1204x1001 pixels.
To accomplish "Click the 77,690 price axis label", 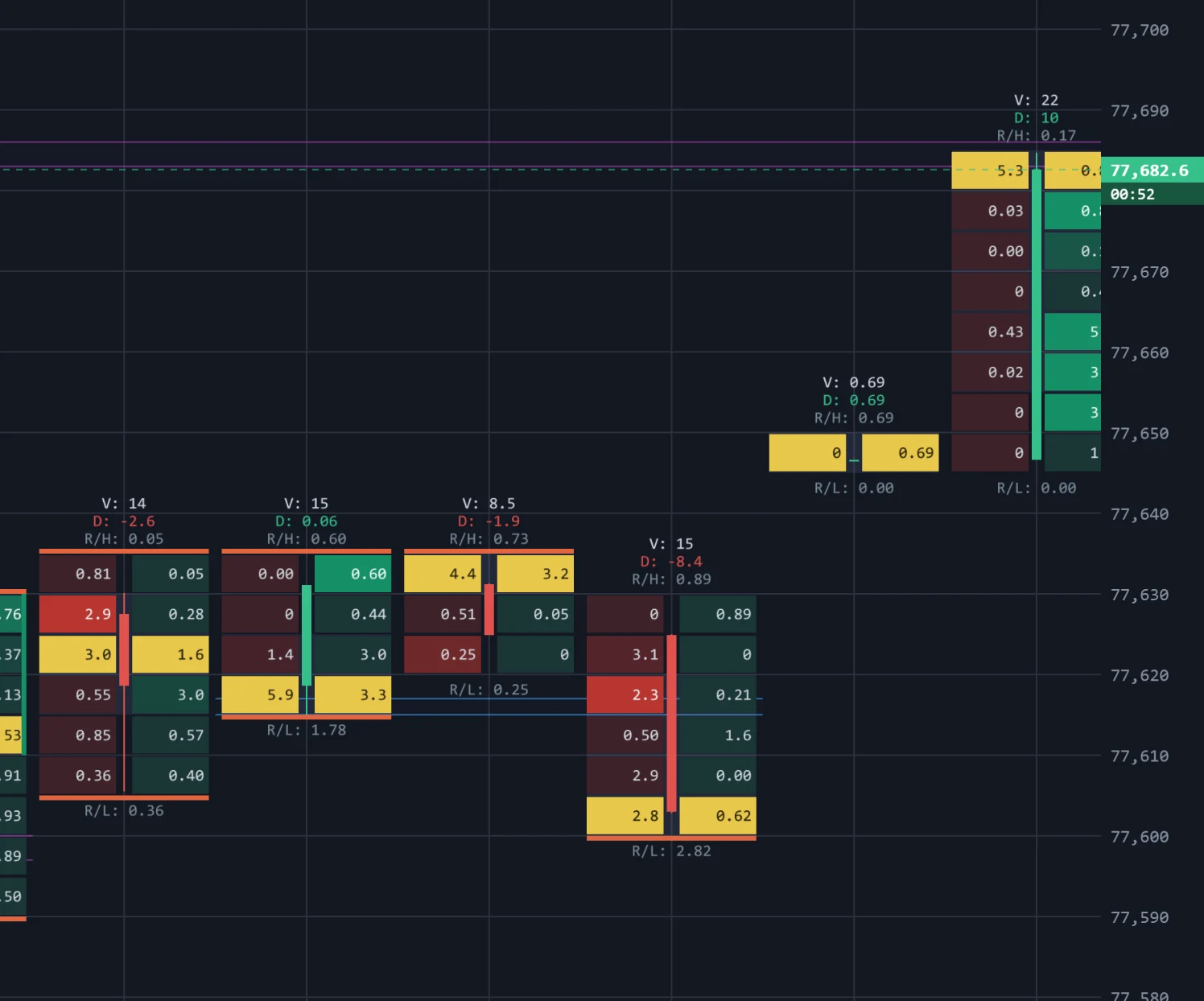I will pyautogui.click(x=1140, y=110).
